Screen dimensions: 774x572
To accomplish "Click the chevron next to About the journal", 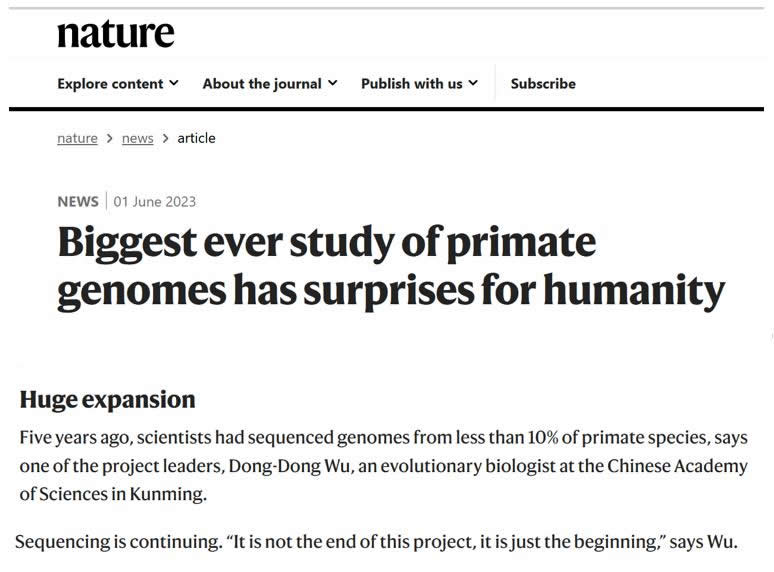I will [333, 83].
